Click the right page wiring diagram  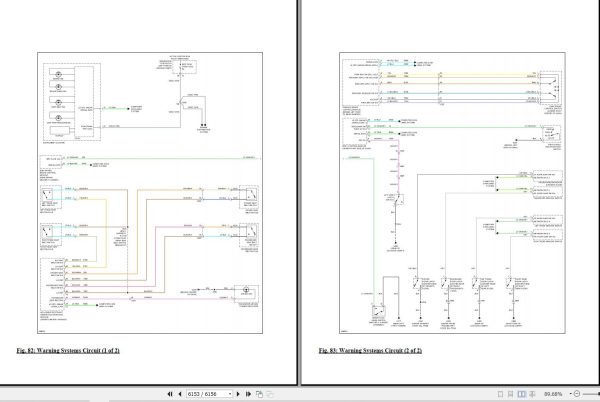(x=452, y=193)
